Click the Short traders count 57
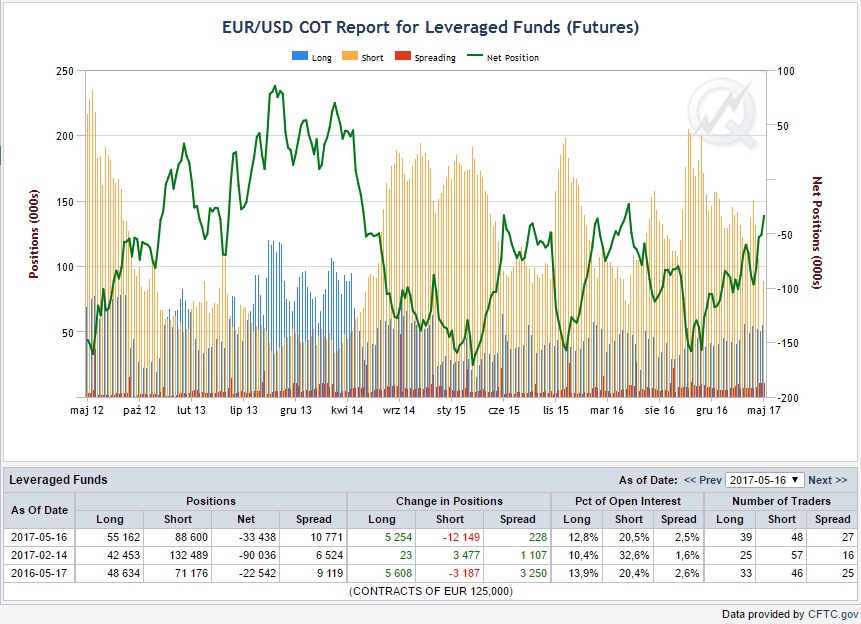 (796, 555)
